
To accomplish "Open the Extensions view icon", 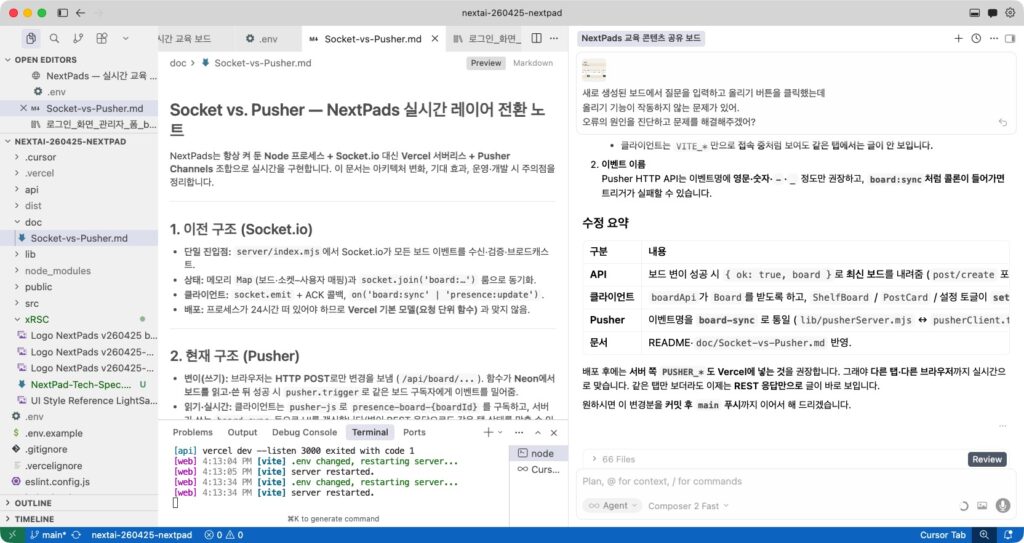I will coord(102,39).
